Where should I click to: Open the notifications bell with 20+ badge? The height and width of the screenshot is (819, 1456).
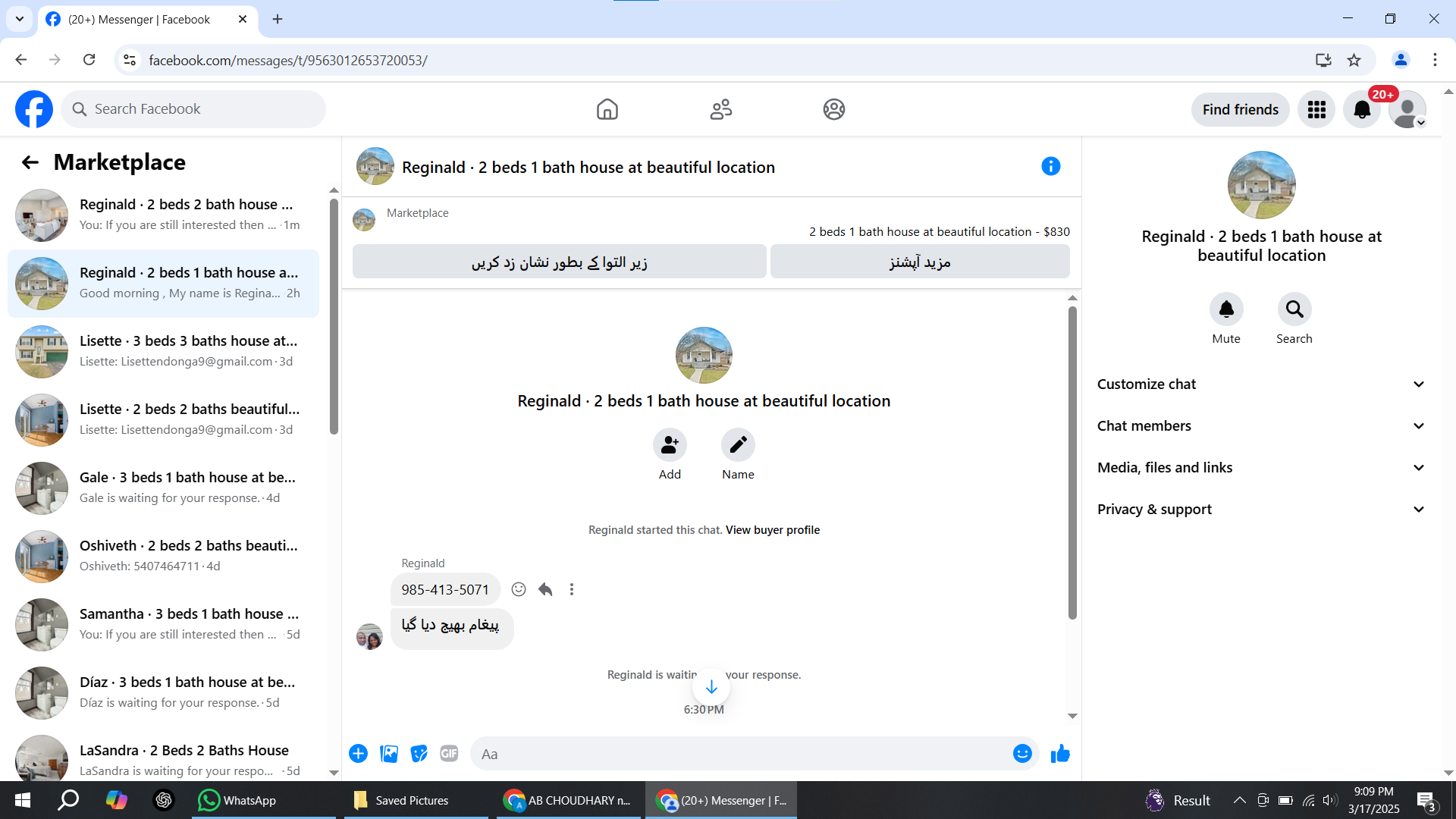1362,110
